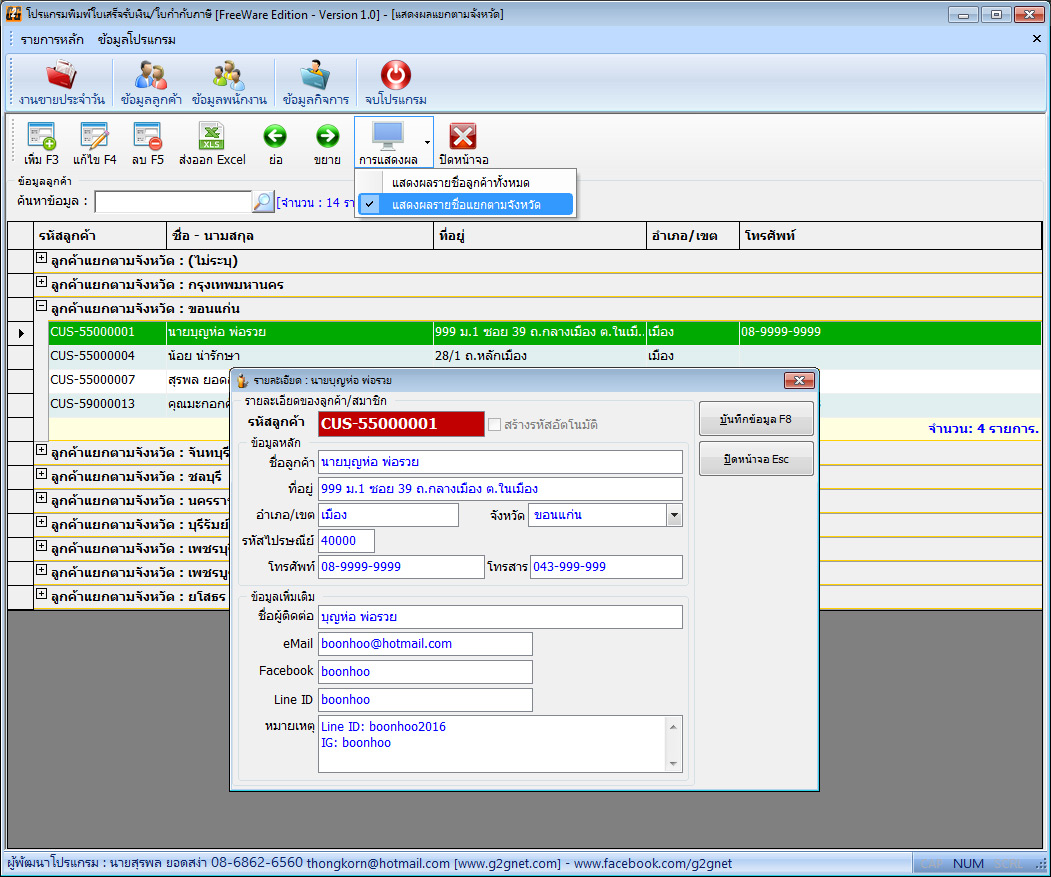The width and height of the screenshot is (1051, 877).
Task: Click the telephone field 08-9999-9999 in dialog
Action: click(x=401, y=567)
